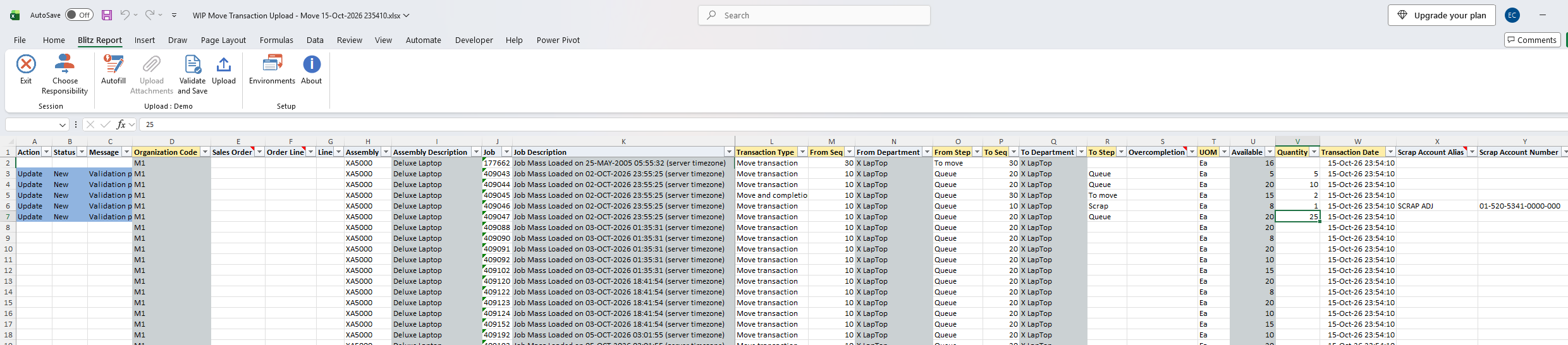Select the To move cell in row 2
The width and height of the screenshot is (1568, 345).
[957, 163]
